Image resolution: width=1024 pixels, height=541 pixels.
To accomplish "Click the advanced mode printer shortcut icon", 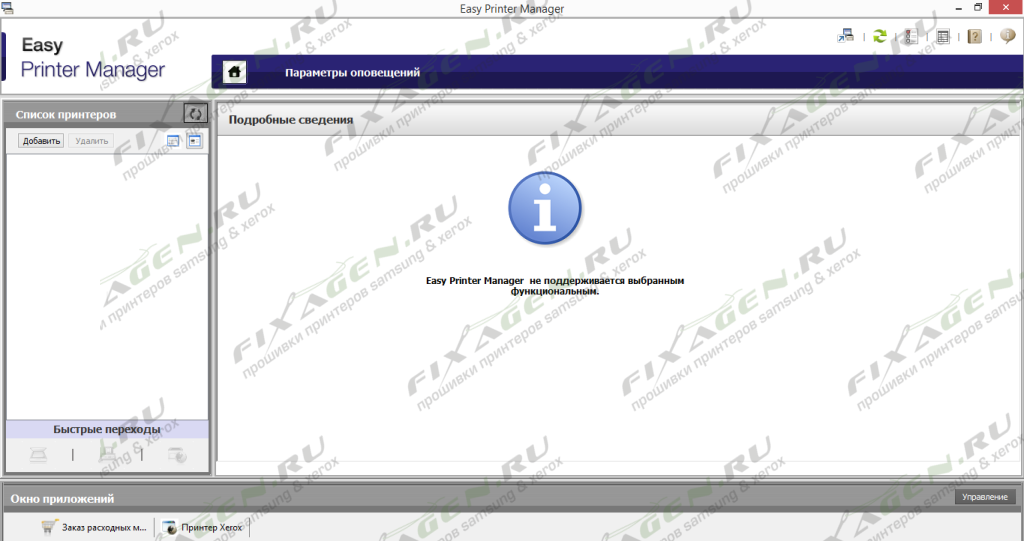I will (846, 36).
